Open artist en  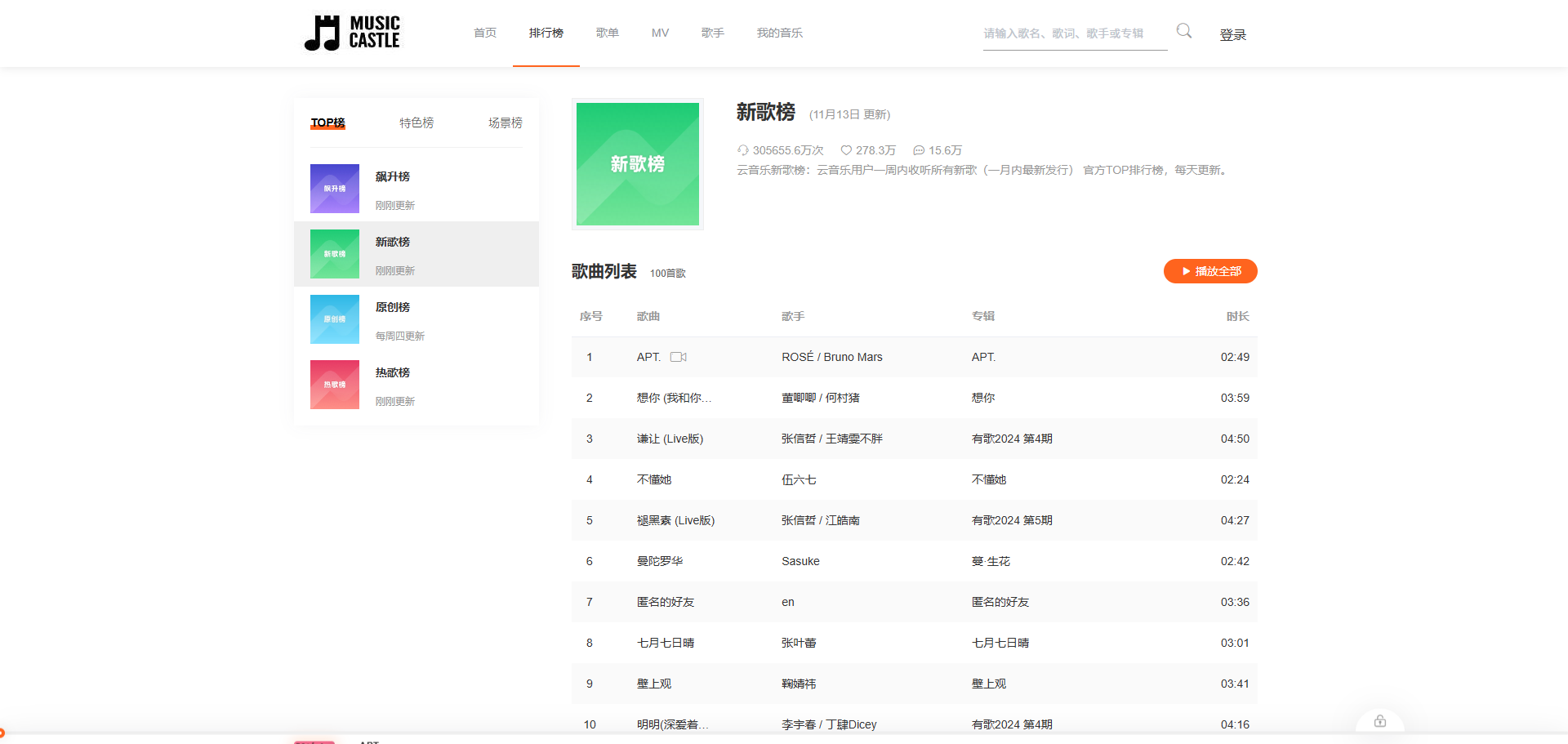788,602
